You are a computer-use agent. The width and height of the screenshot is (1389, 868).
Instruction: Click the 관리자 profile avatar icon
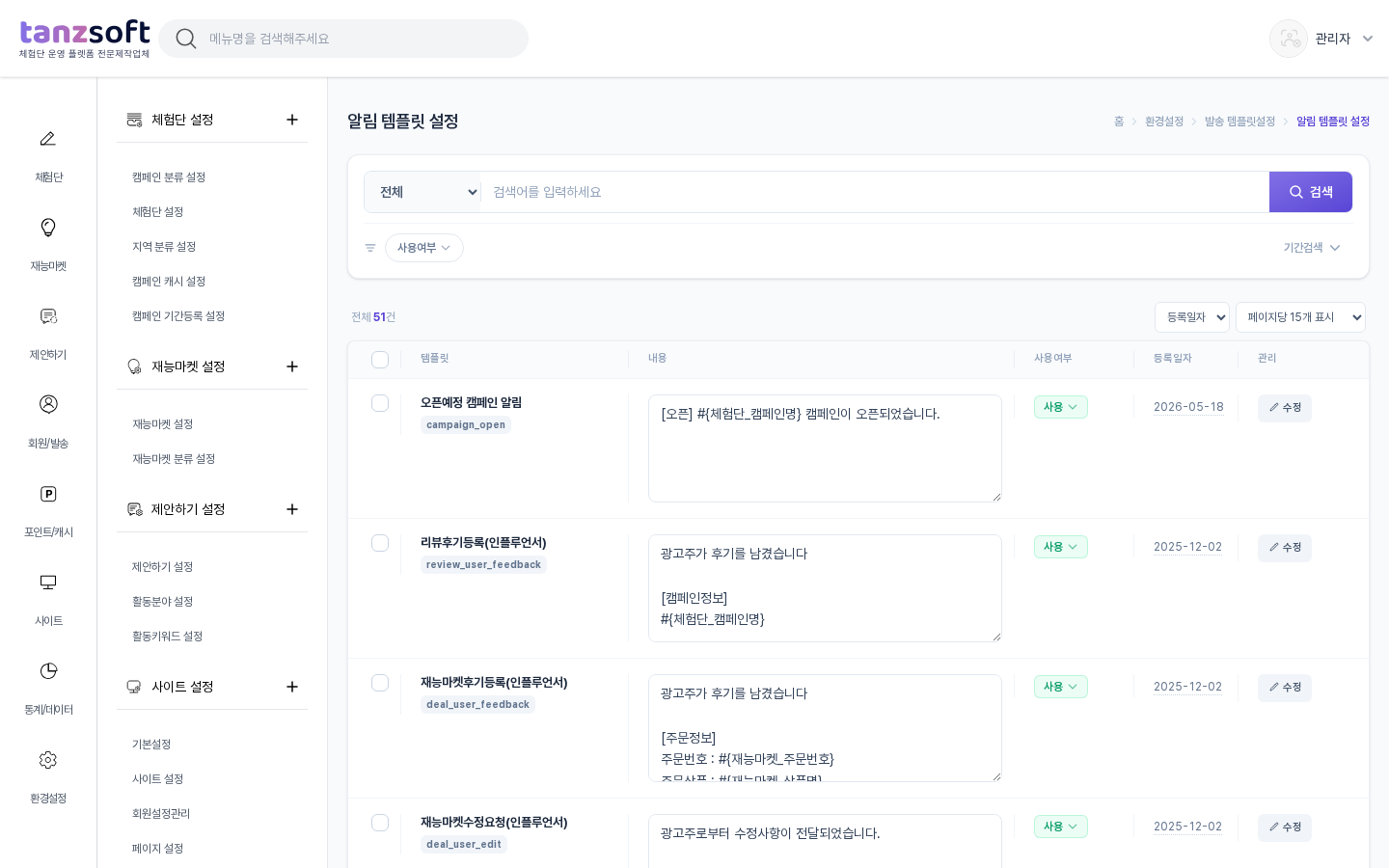click(1289, 39)
